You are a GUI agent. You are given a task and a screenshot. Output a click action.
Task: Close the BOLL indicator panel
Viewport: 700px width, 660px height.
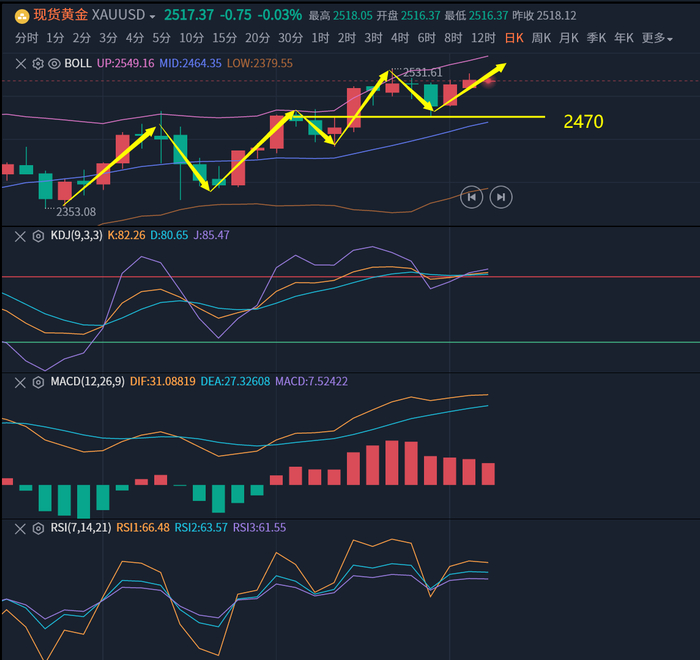coord(22,62)
